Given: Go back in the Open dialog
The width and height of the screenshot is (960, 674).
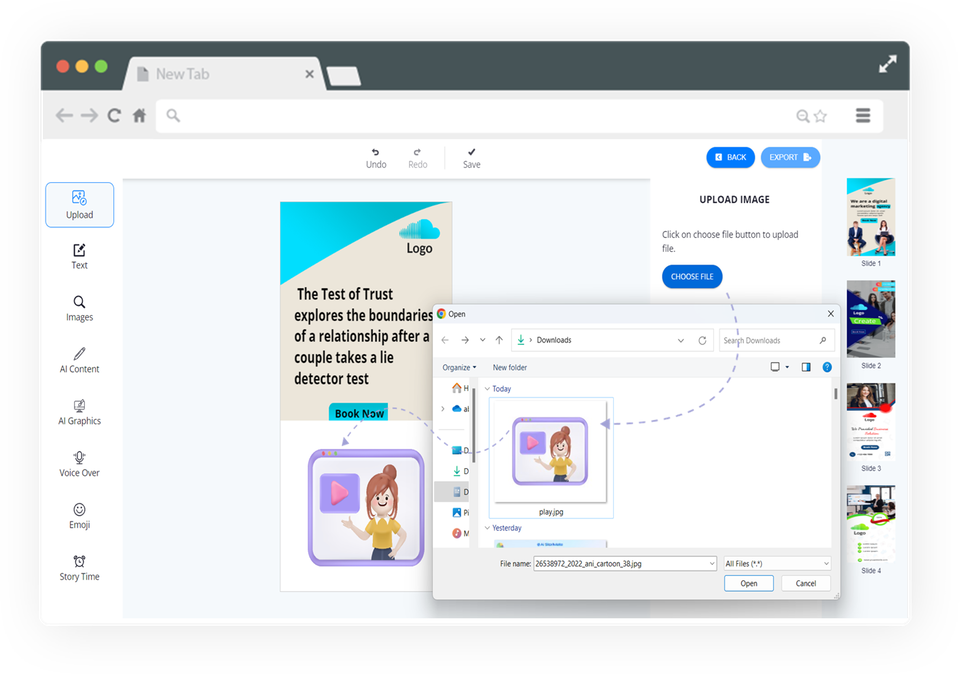Looking at the screenshot, I should pos(445,340).
